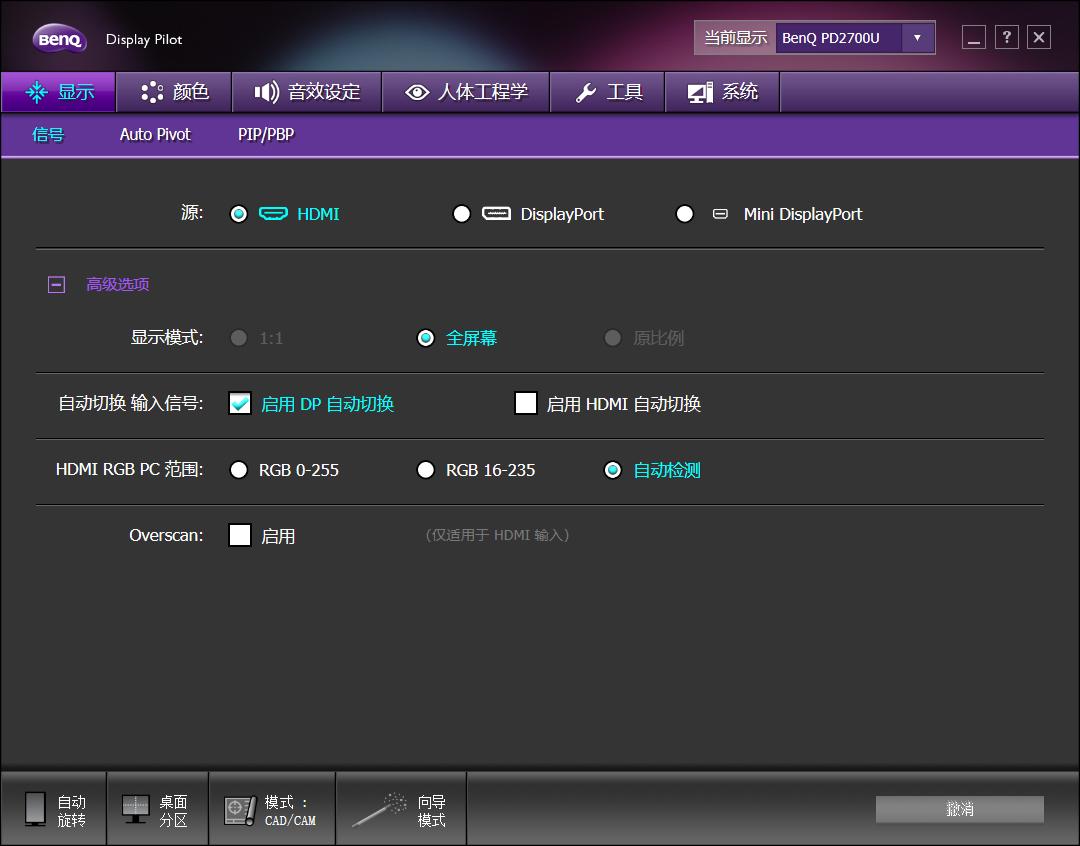Select RGB 16-235 range option
The height and width of the screenshot is (846, 1080).
pyautogui.click(x=426, y=470)
